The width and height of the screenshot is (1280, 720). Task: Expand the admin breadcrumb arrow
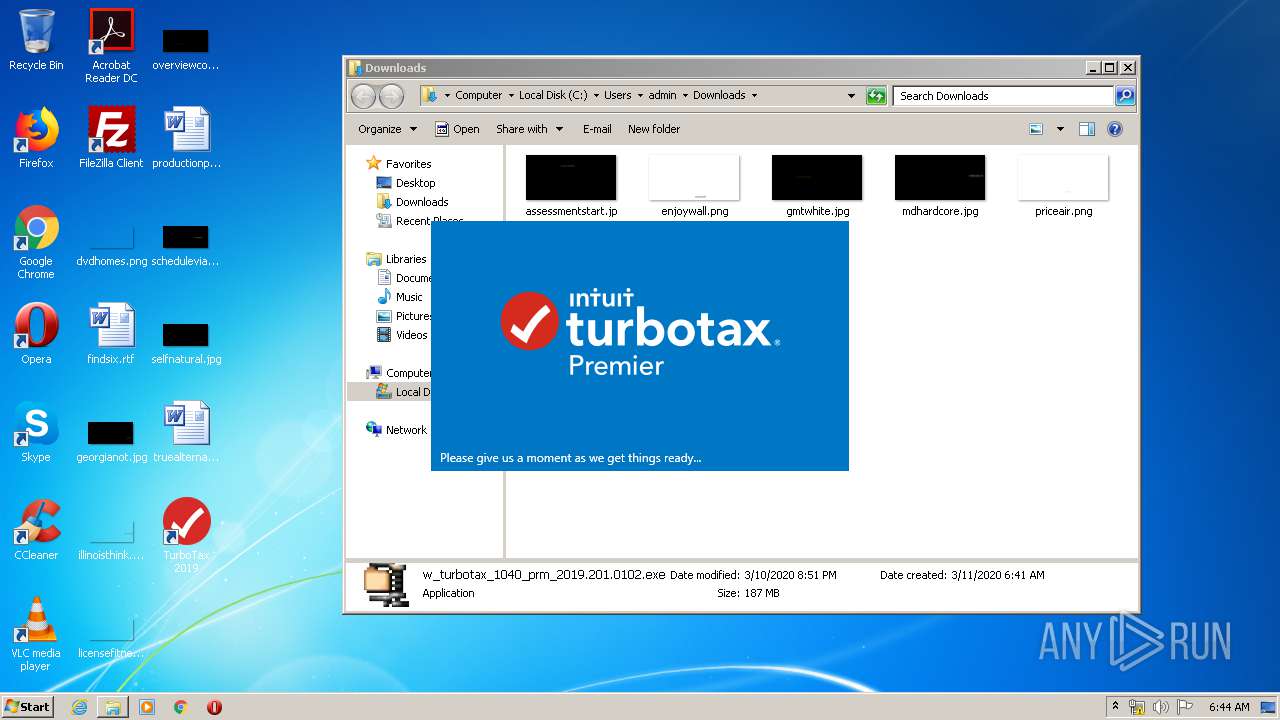coord(685,96)
